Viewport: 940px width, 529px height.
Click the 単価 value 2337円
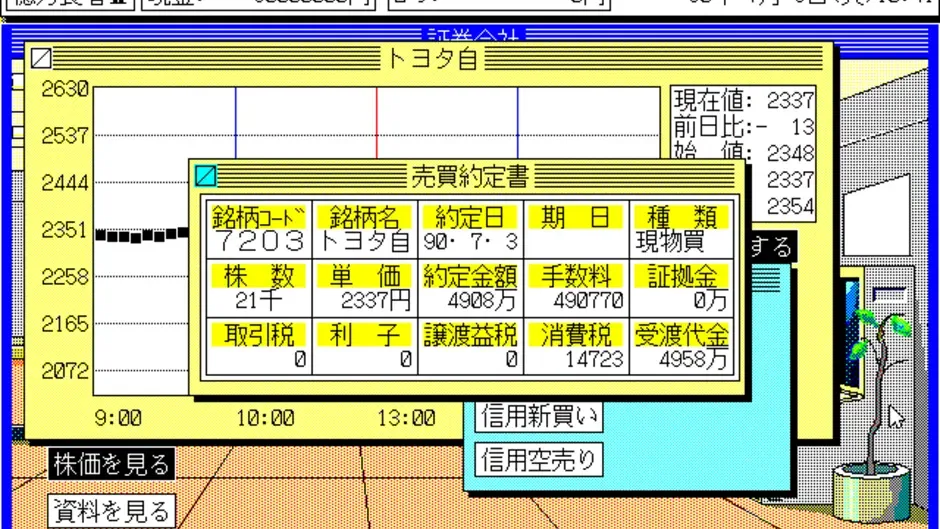[376, 300]
